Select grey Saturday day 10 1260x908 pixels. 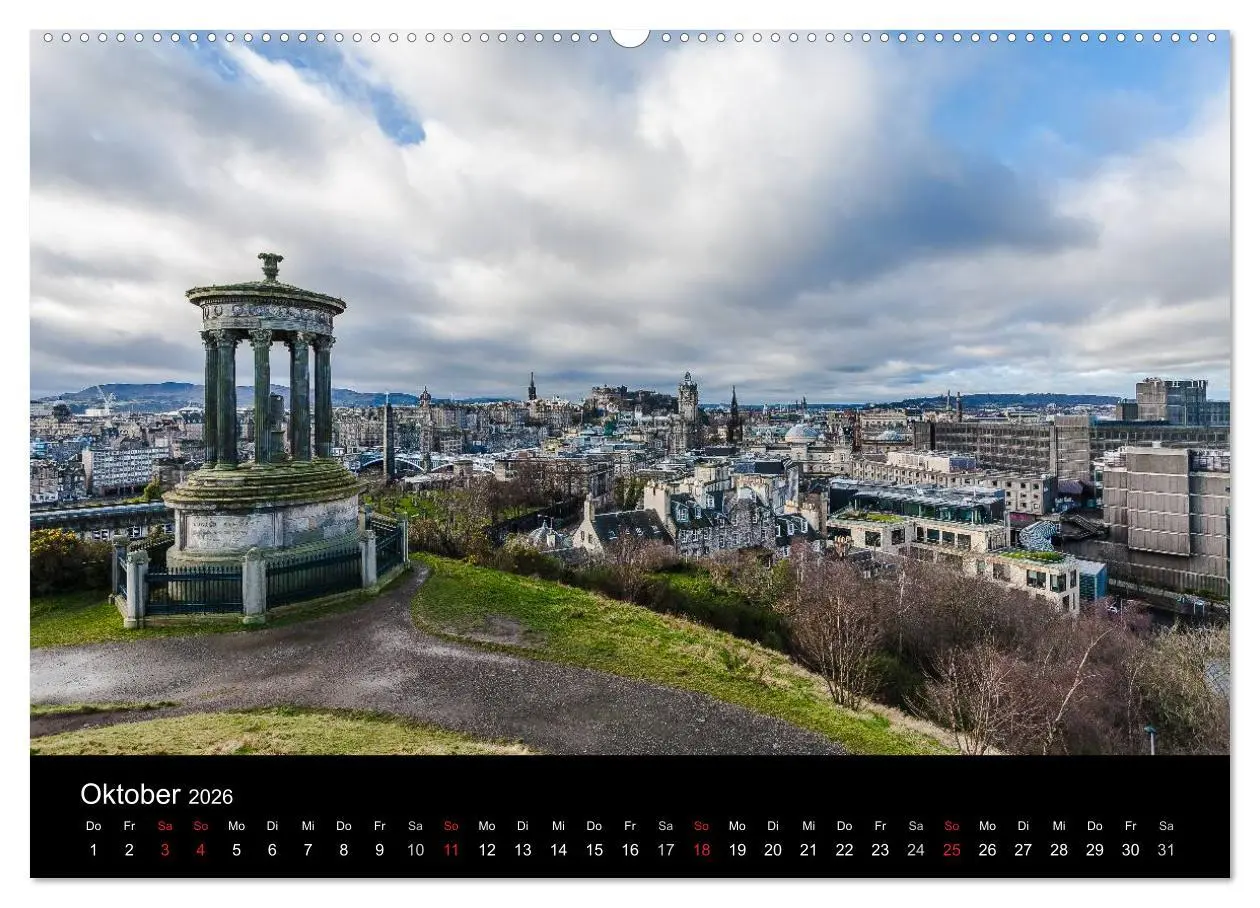415,850
